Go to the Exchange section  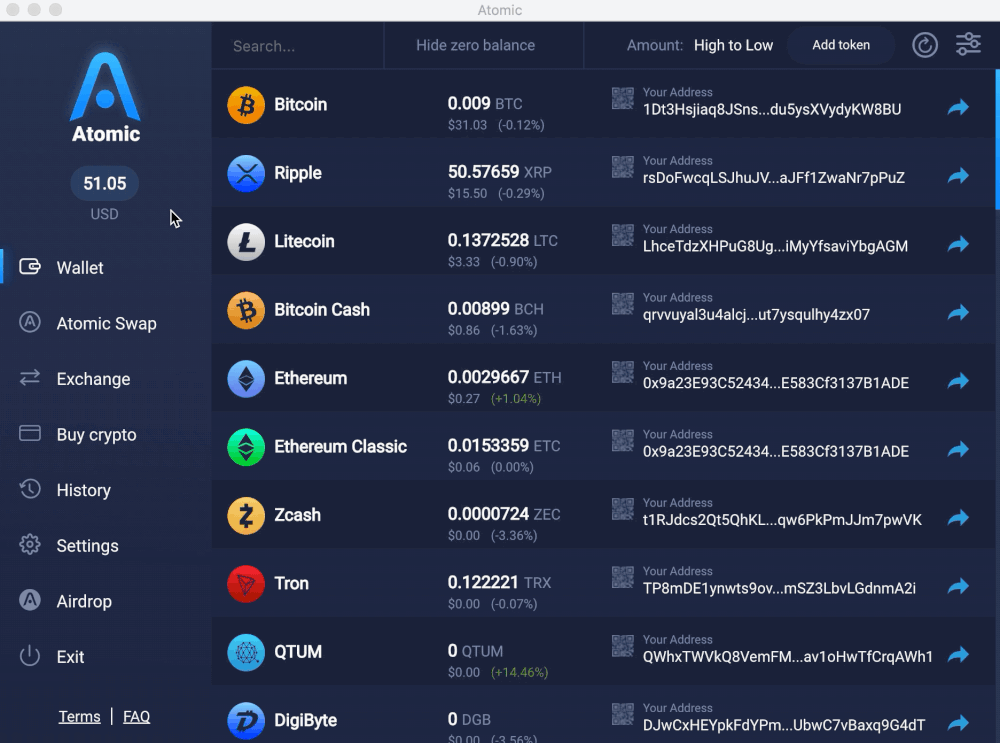[x=93, y=379]
